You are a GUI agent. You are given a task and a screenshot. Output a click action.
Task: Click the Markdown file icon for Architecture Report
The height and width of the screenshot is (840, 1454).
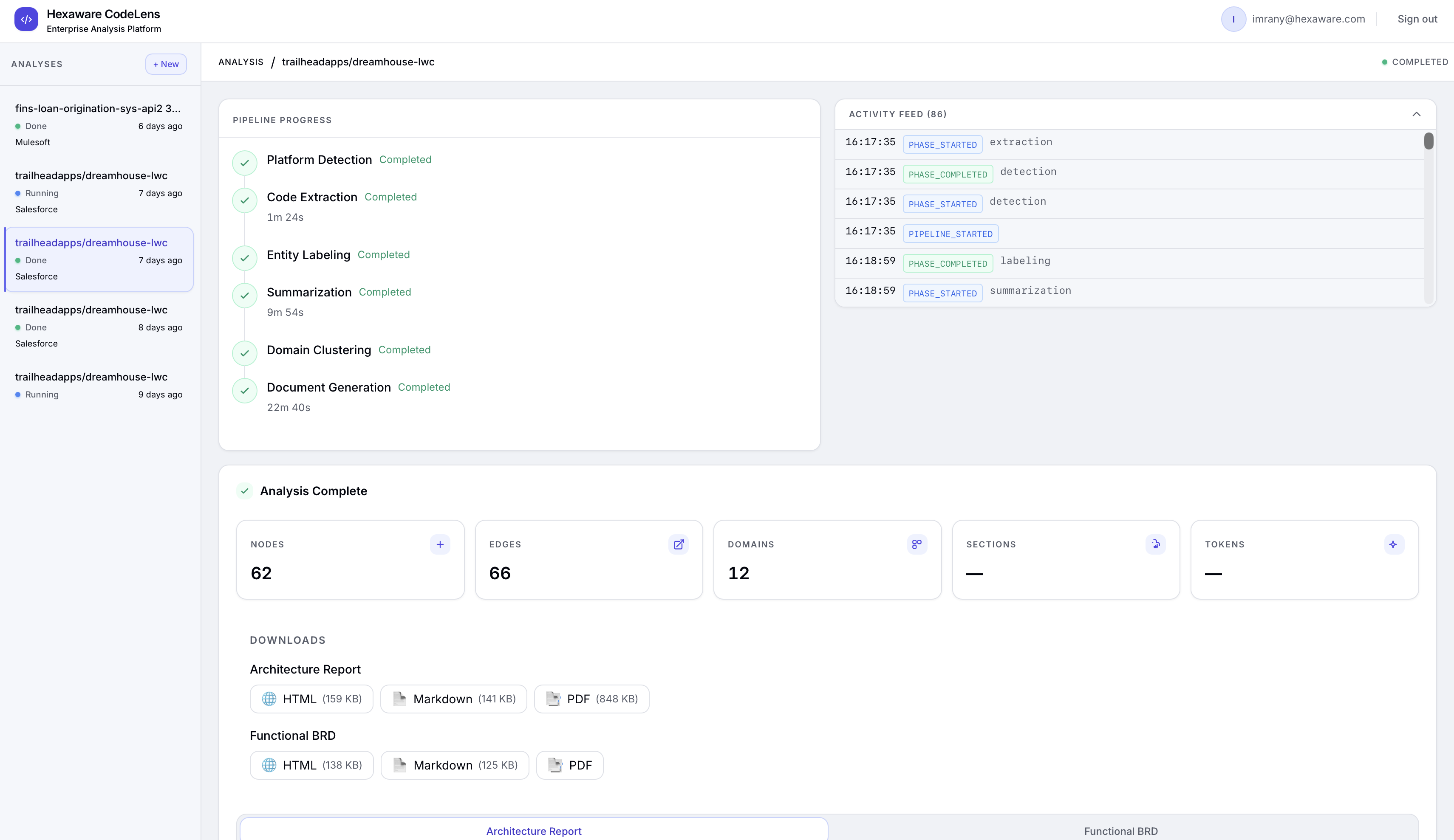click(399, 699)
